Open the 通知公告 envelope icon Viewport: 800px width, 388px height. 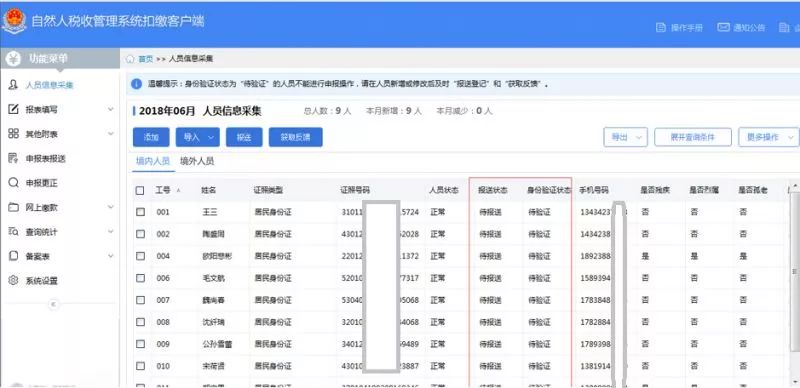(723, 27)
